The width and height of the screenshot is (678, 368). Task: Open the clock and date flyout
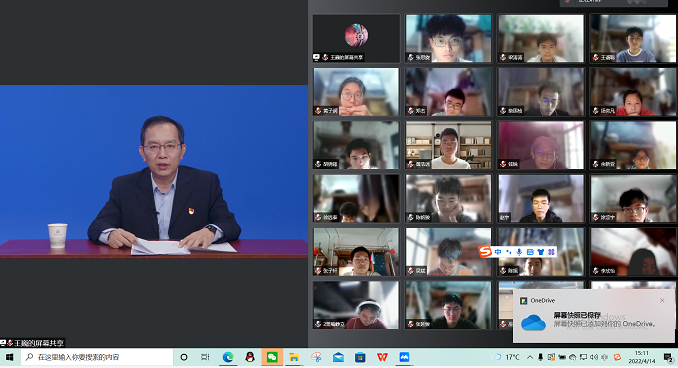pos(642,357)
